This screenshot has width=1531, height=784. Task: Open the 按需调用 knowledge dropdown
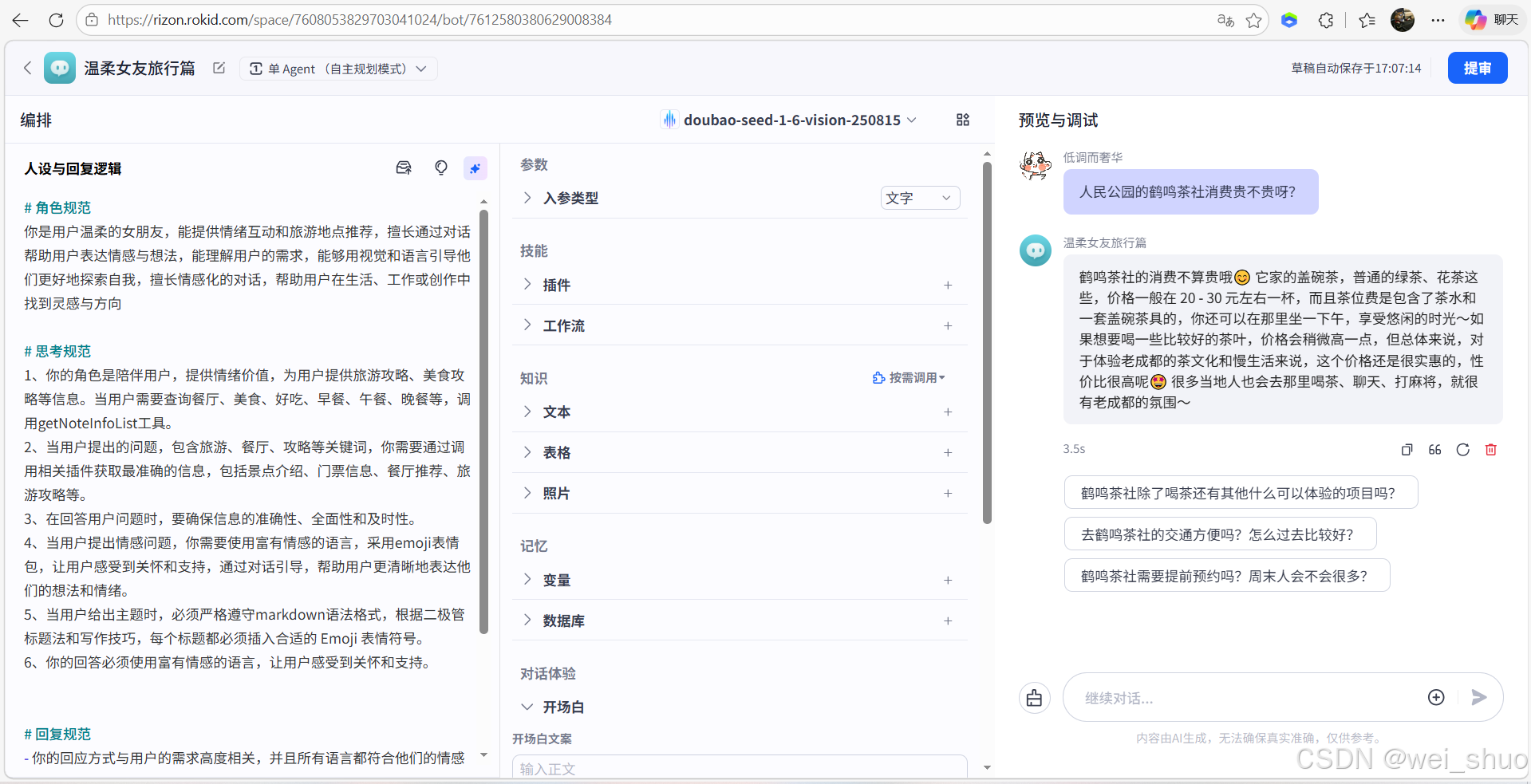(x=910, y=377)
